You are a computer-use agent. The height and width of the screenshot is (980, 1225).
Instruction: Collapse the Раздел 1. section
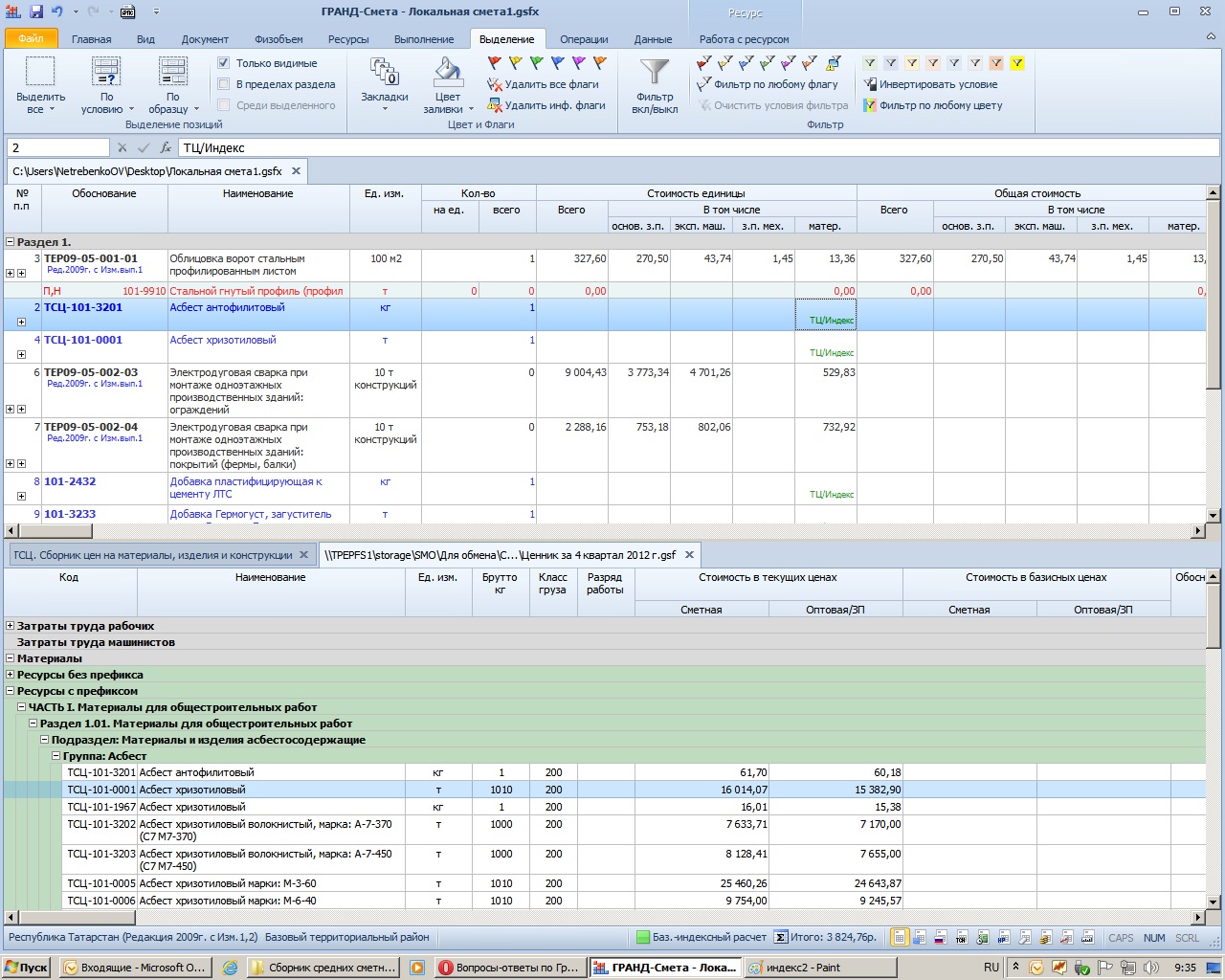click(x=11, y=242)
